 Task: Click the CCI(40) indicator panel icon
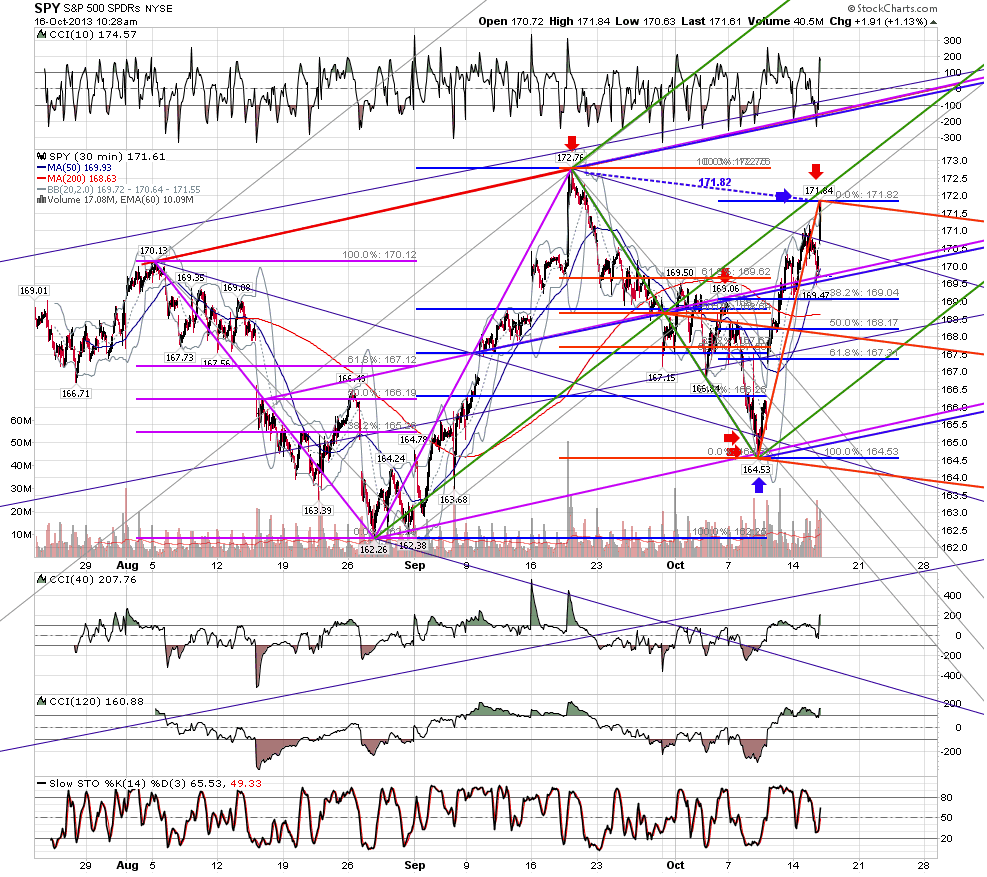42,579
